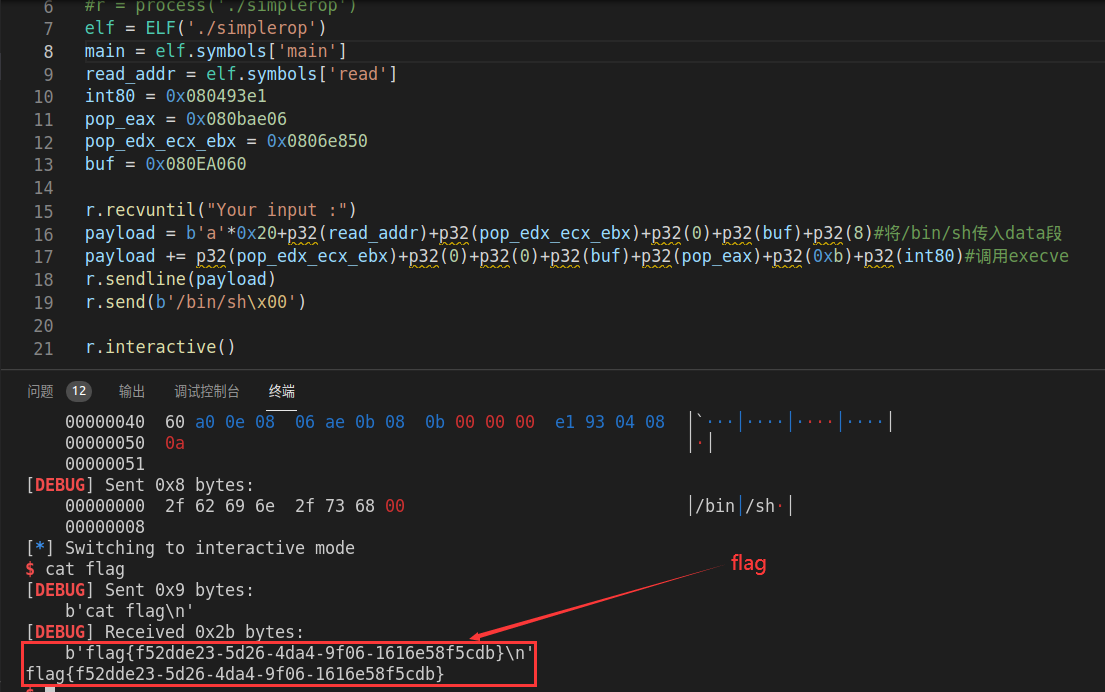The image size is (1105, 692).
Task: Click the main = elf.symbols['main'] line
Action: pos(216,51)
